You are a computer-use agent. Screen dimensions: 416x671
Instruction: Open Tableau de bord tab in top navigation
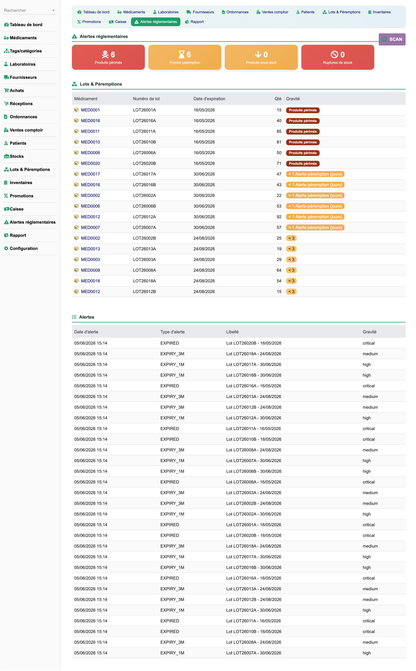coord(93,12)
